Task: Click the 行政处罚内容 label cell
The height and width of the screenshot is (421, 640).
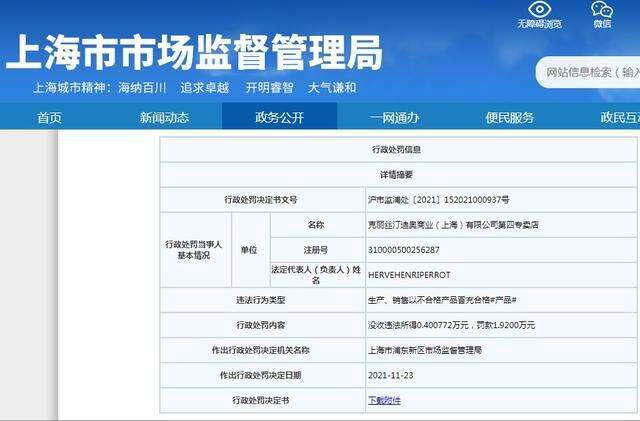Action: pos(262,325)
